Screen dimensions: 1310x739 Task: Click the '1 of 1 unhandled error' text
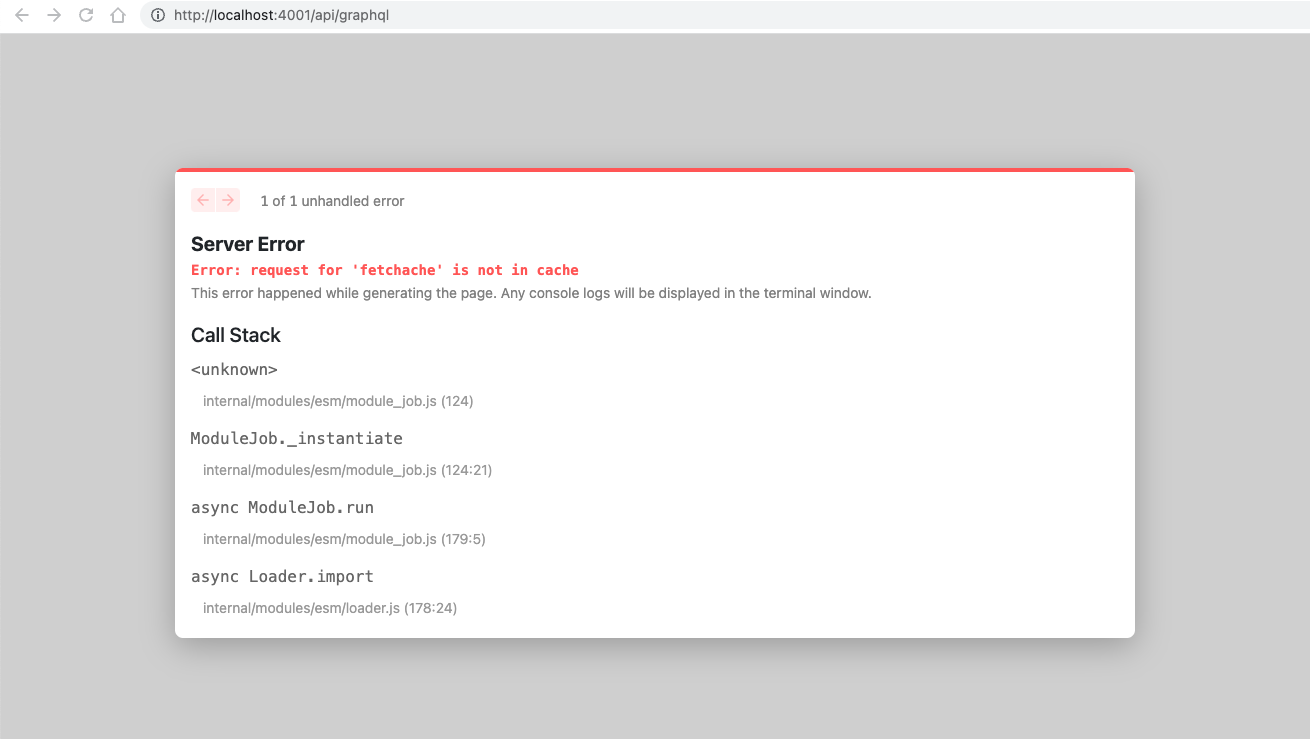click(332, 201)
